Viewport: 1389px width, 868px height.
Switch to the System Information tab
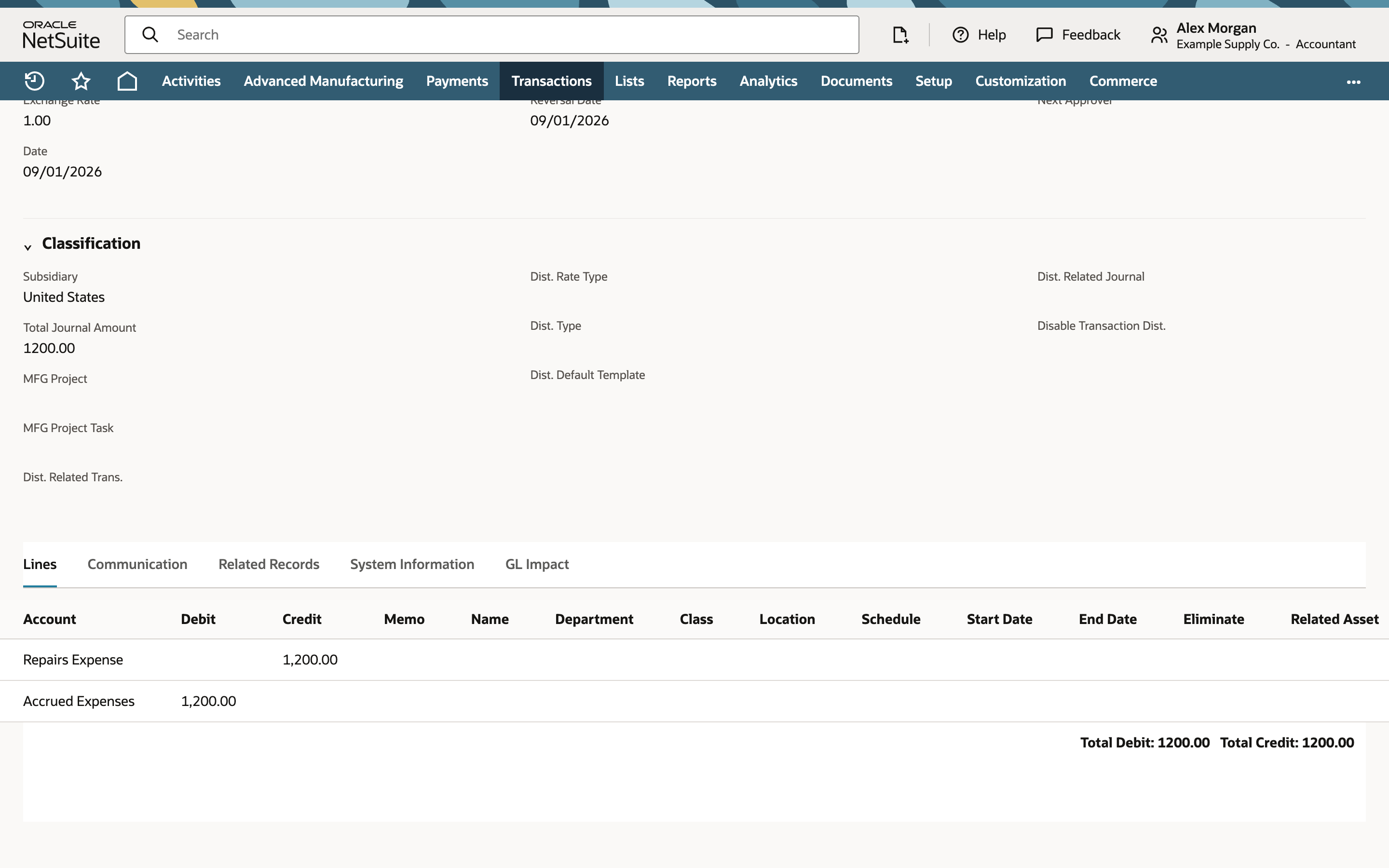[412, 564]
